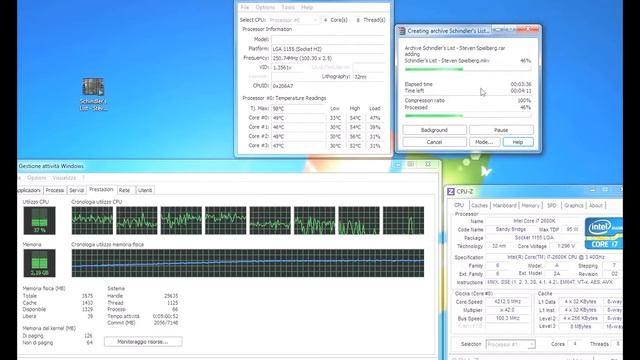Click the Utilizzo CPU 37% gauge

coord(40,220)
